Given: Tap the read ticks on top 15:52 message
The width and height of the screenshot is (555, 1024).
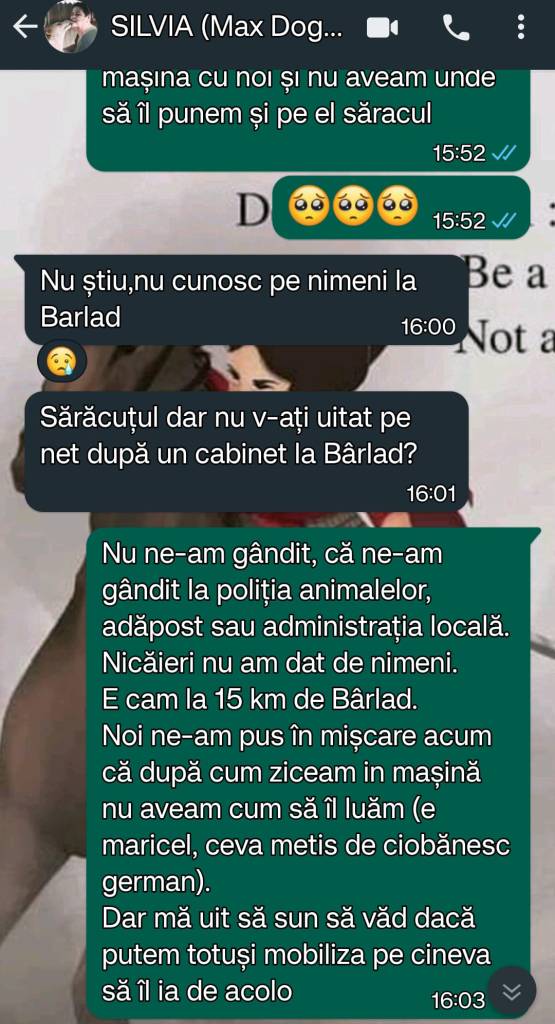Looking at the screenshot, I should 504,153.
